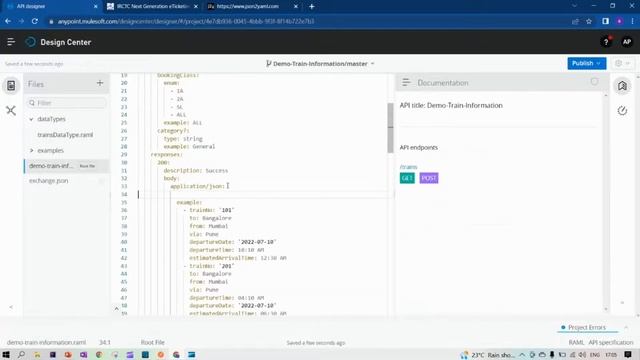Click the share page icon in address bar
The image size is (640, 360).
coord(575,21)
